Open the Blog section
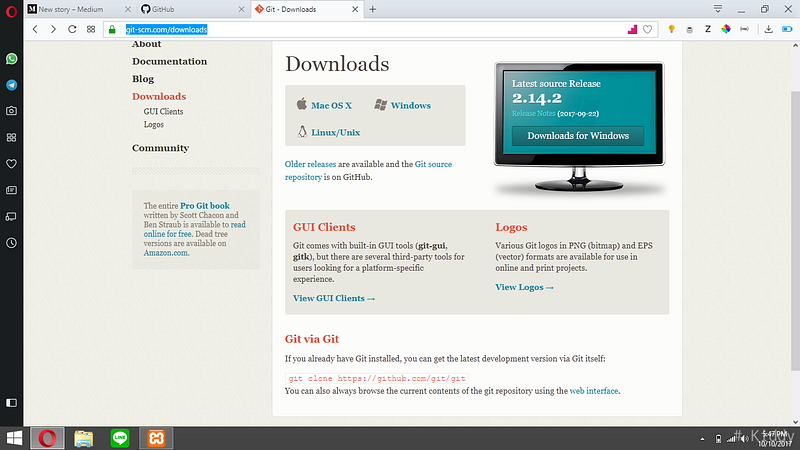800x450 pixels. pos(143,79)
